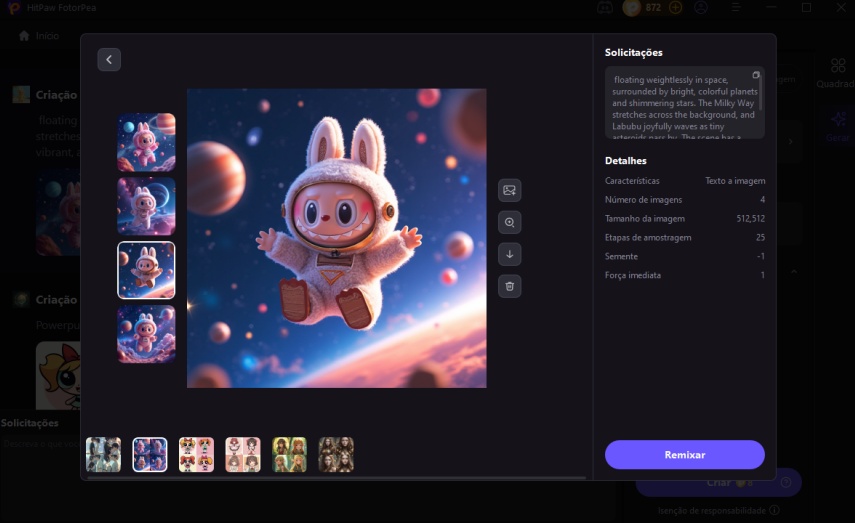Click the back arrow button
Viewport: 855px width, 523px height.
point(109,59)
